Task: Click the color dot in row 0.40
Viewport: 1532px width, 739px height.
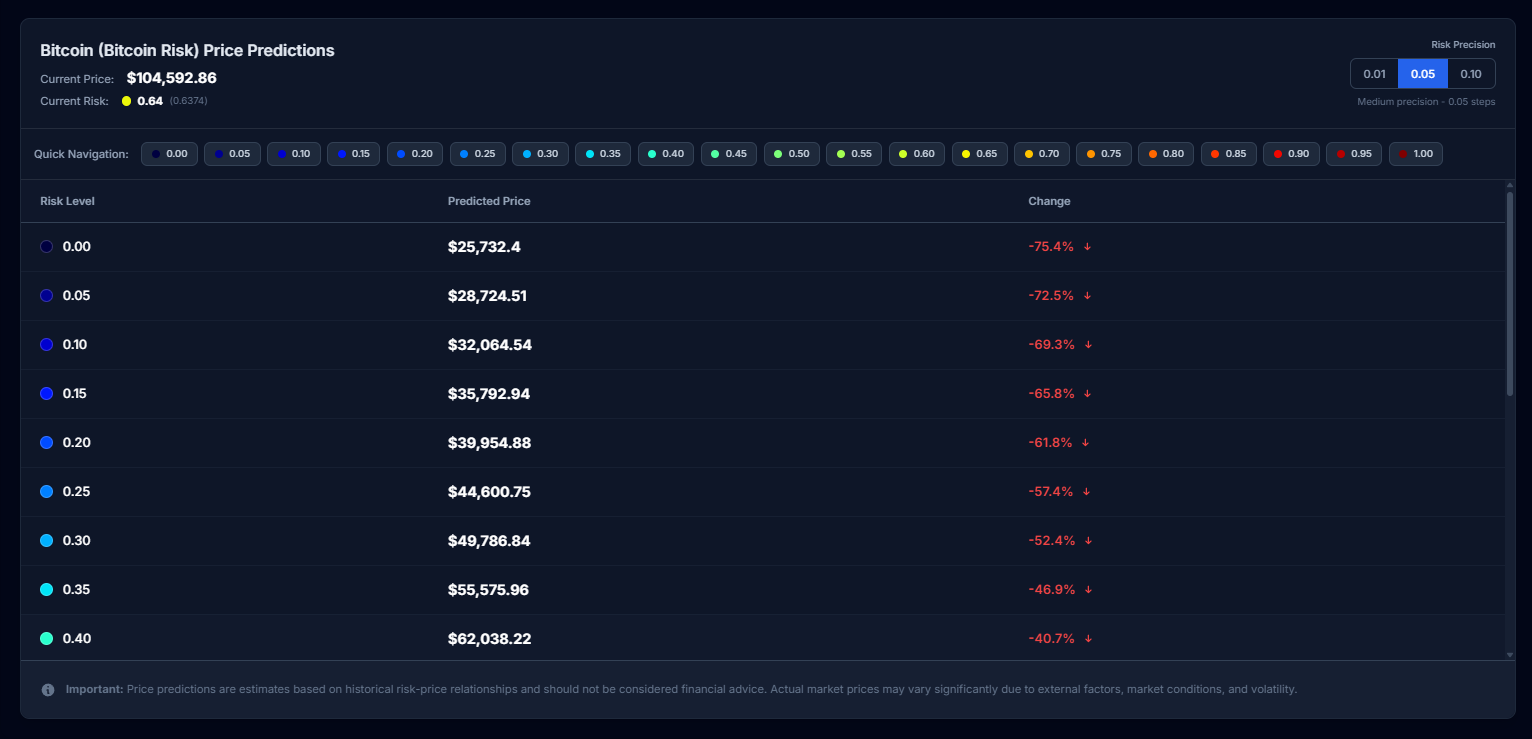Action: 46,638
